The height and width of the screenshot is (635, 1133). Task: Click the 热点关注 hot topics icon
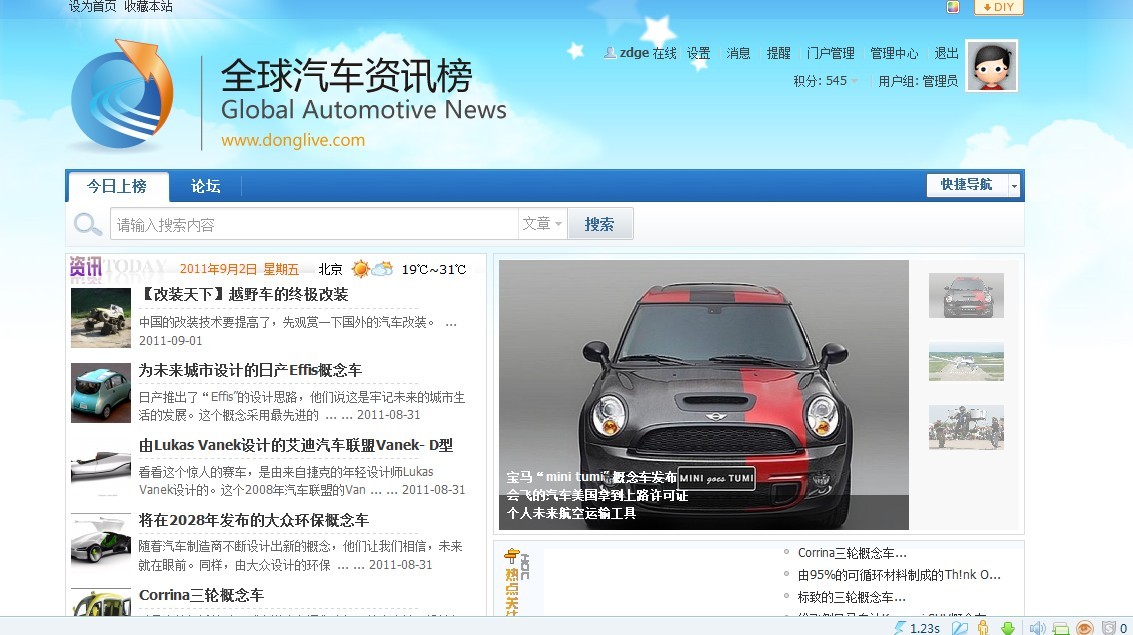[516, 582]
